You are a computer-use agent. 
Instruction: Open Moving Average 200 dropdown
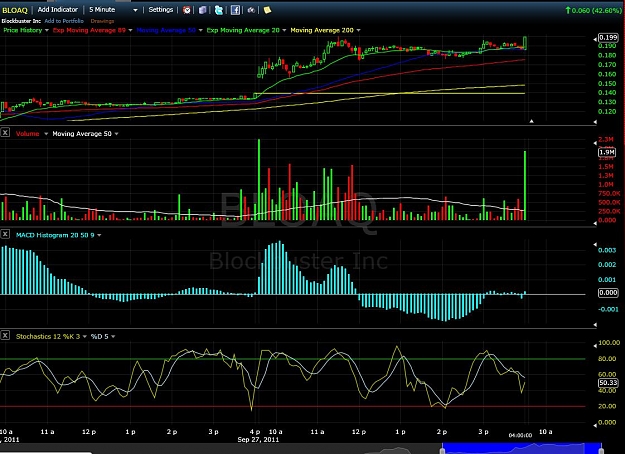pos(358,30)
